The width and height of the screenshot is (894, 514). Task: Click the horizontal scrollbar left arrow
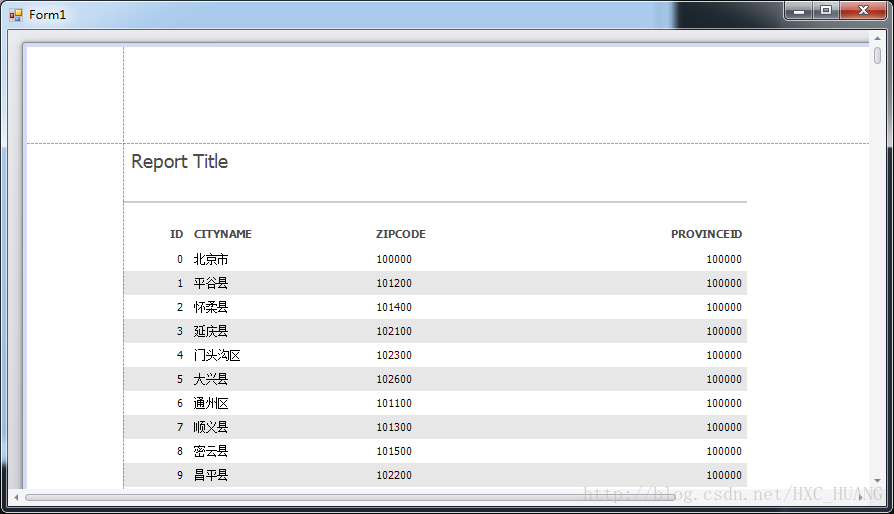point(16,497)
